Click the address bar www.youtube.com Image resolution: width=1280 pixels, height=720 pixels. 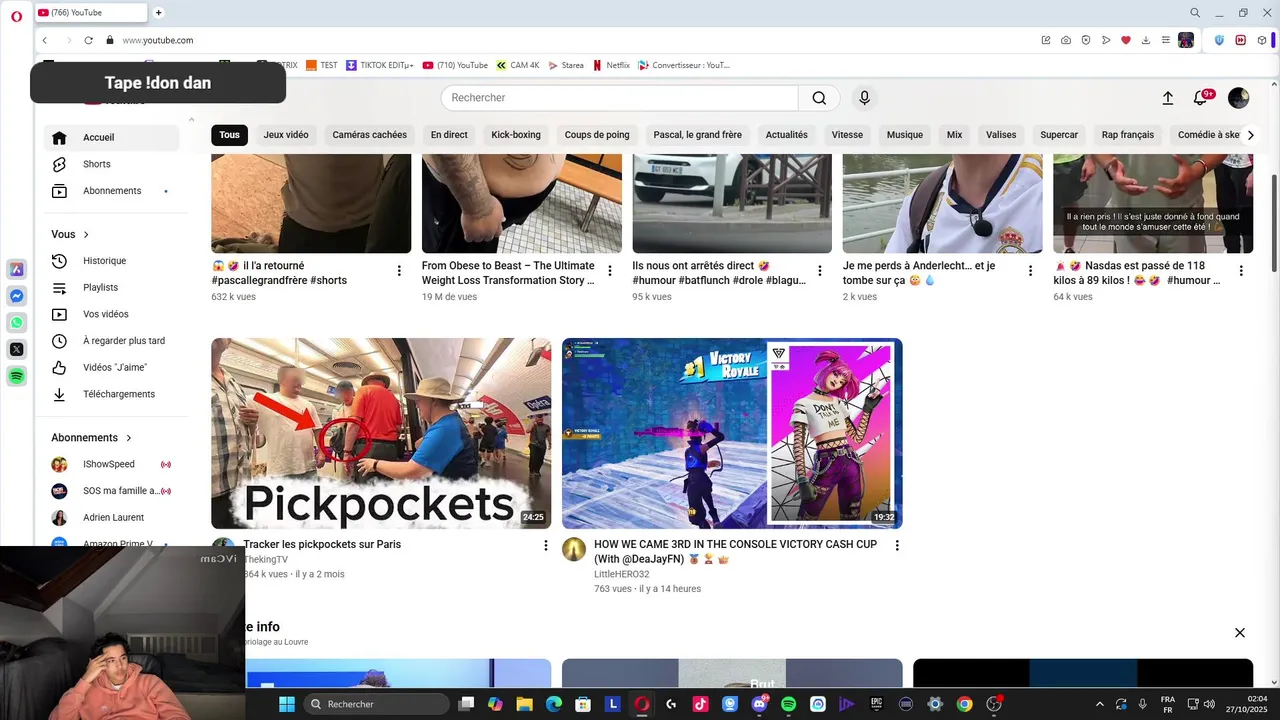[158, 40]
